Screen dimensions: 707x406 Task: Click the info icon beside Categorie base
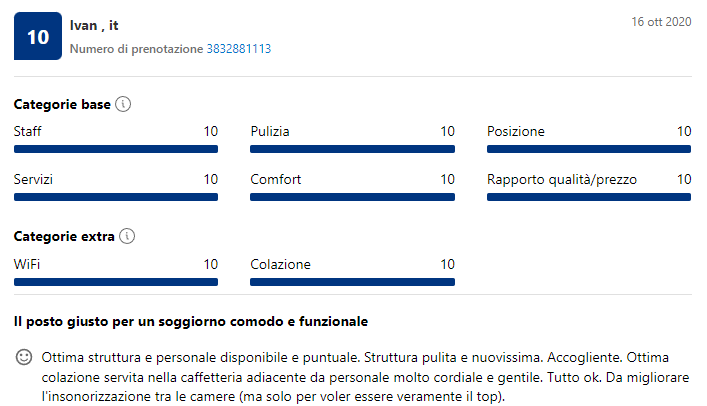pos(123,104)
